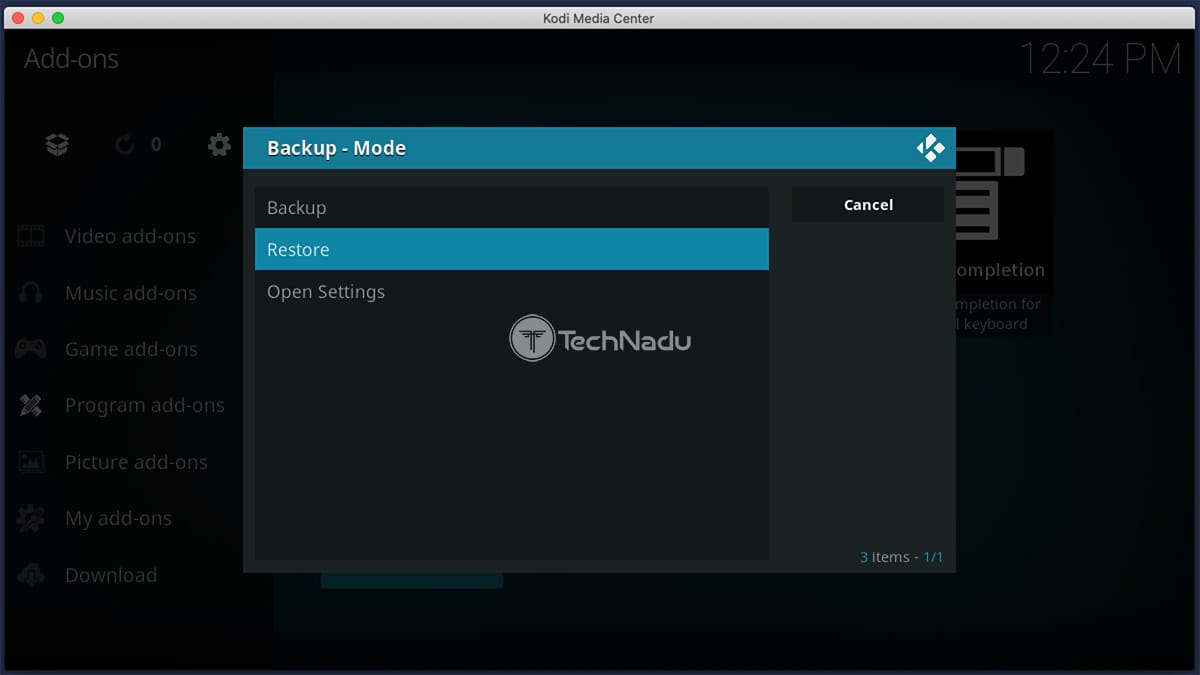Image resolution: width=1200 pixels, height=675 pixels.
Task: Choose Restore in Backup Mode list
Action: (x=511, y=249)
